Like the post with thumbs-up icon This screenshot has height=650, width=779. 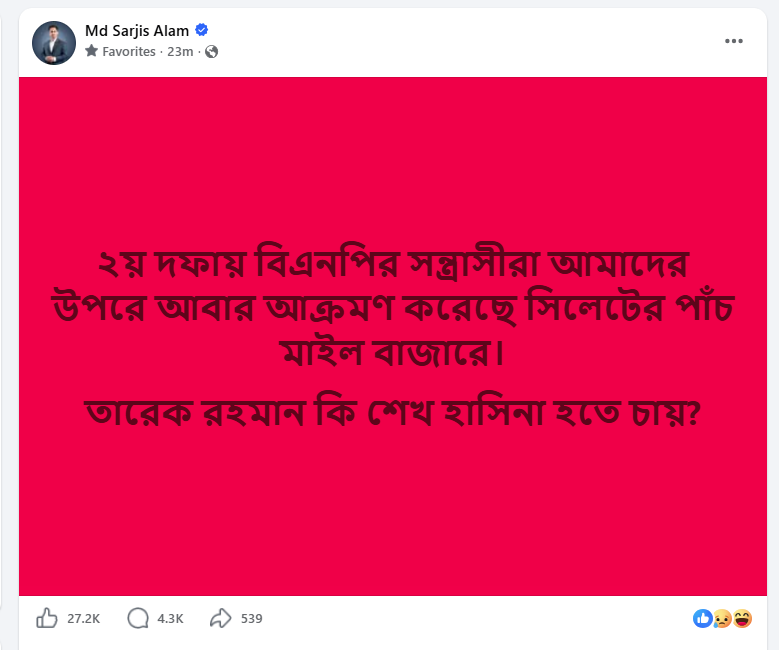click(47, 618)
